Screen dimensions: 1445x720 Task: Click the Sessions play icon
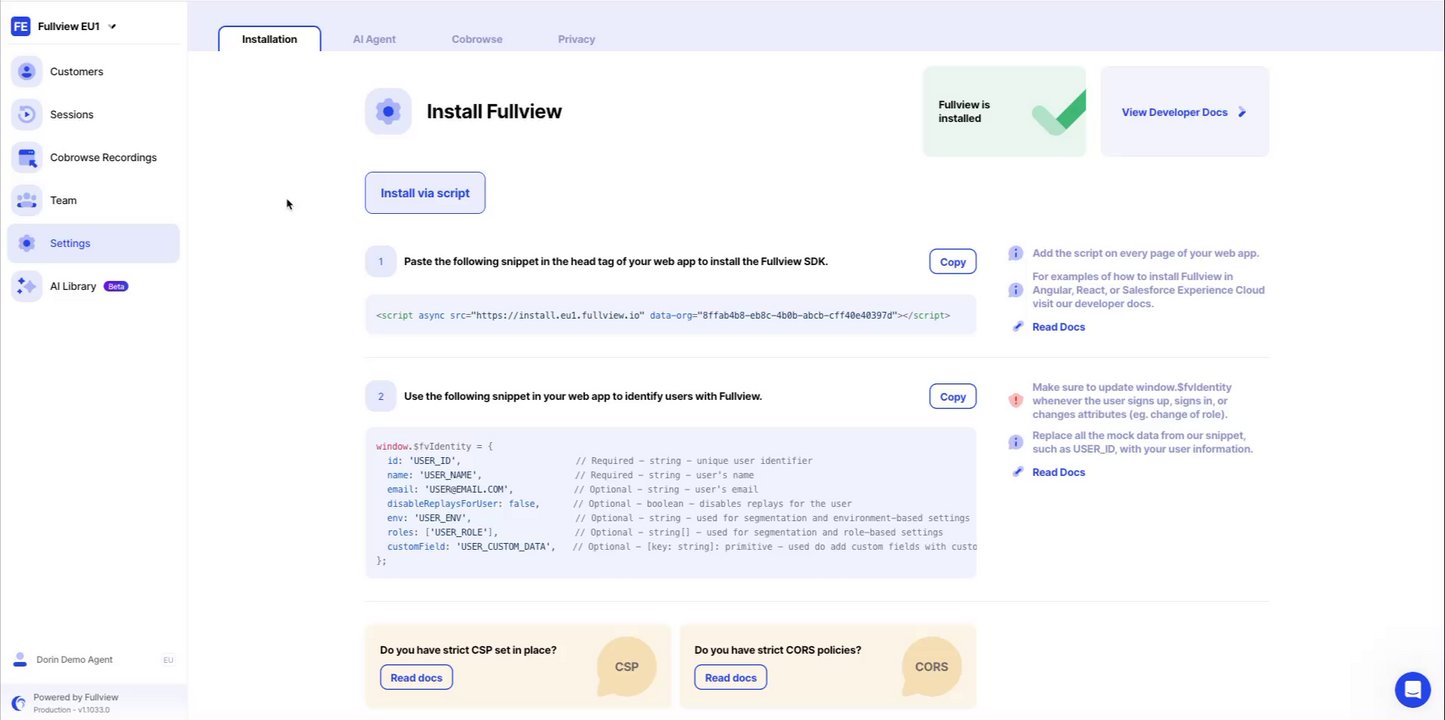[x=26, y=114]
